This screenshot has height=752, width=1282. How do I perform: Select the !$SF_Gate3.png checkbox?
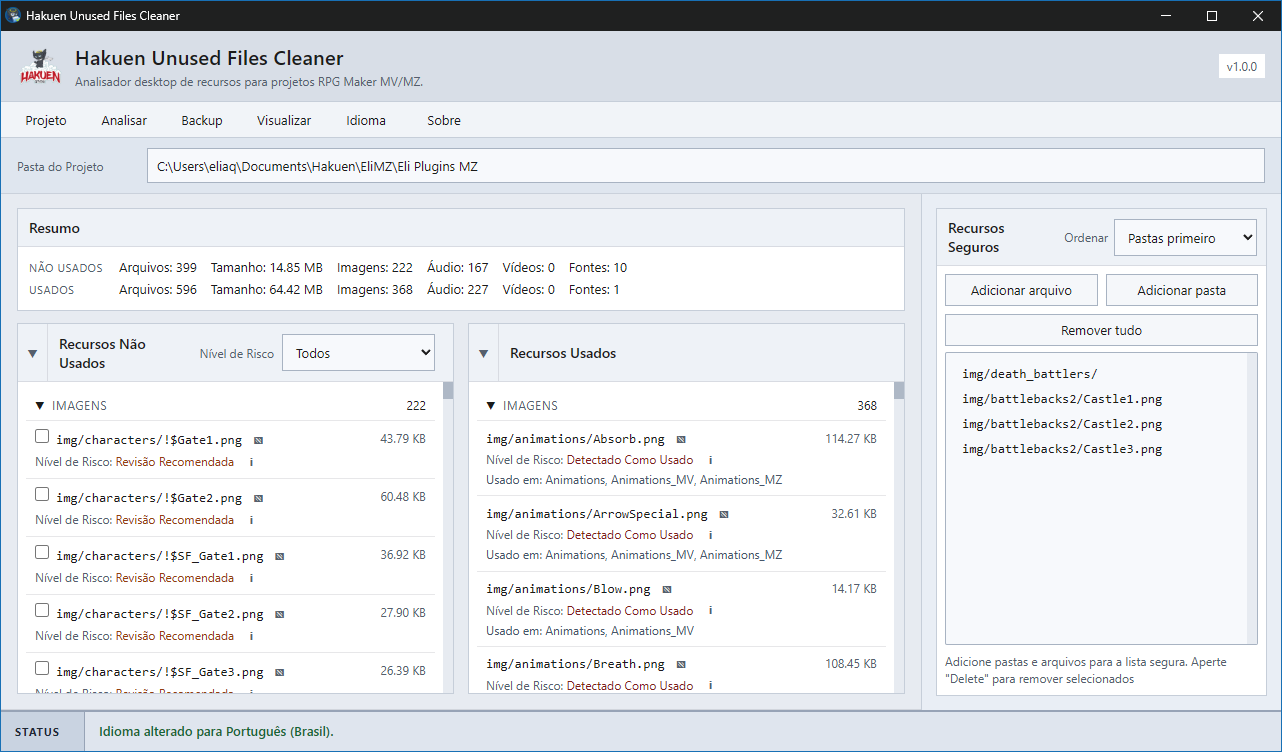pyautogui.click(x=42, y=668)
